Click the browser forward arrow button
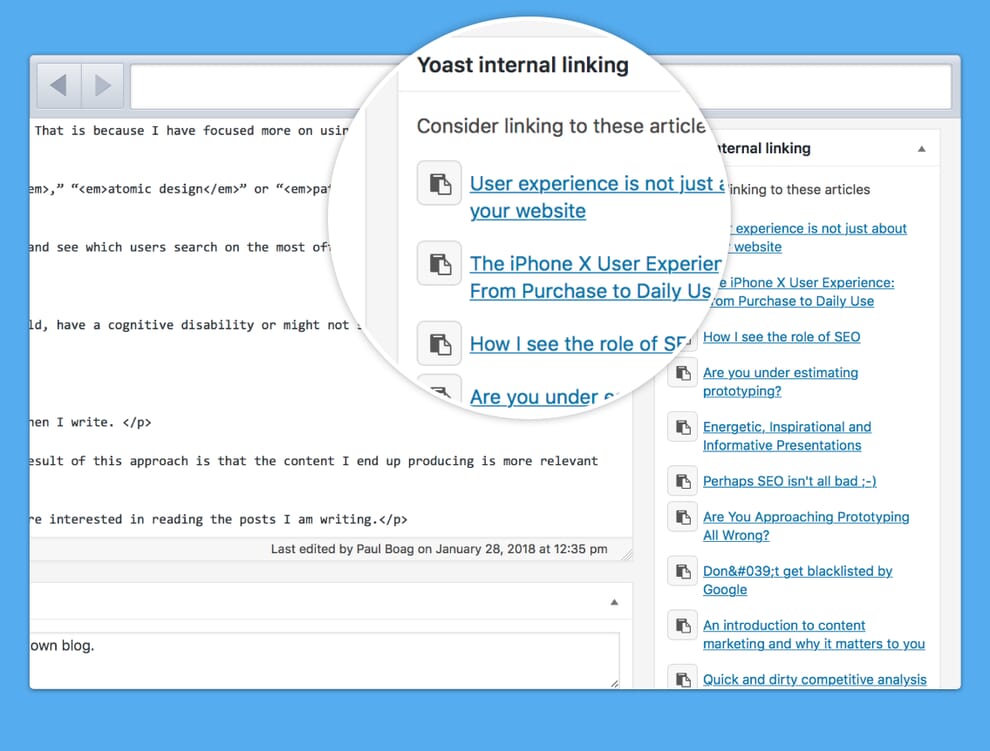The width and height of the screenshot is (990, 751). coord(102,86)
